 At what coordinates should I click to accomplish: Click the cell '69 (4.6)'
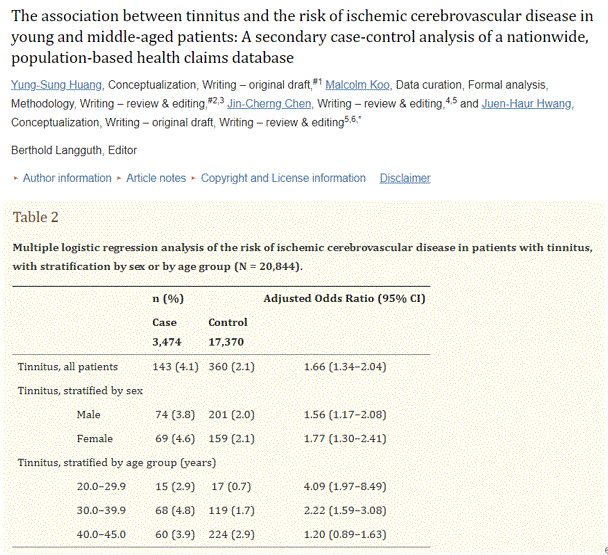point(175,439)
